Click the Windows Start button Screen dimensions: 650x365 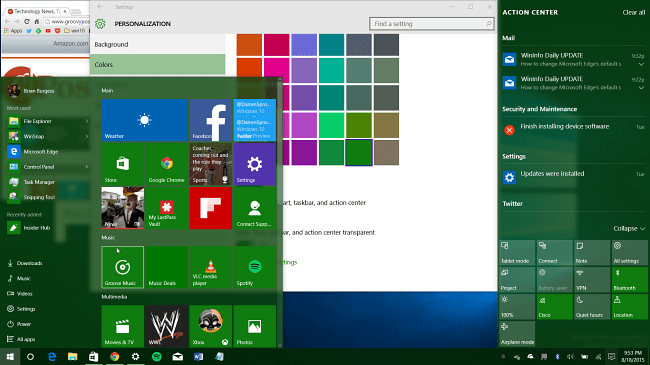coord(10,357)
